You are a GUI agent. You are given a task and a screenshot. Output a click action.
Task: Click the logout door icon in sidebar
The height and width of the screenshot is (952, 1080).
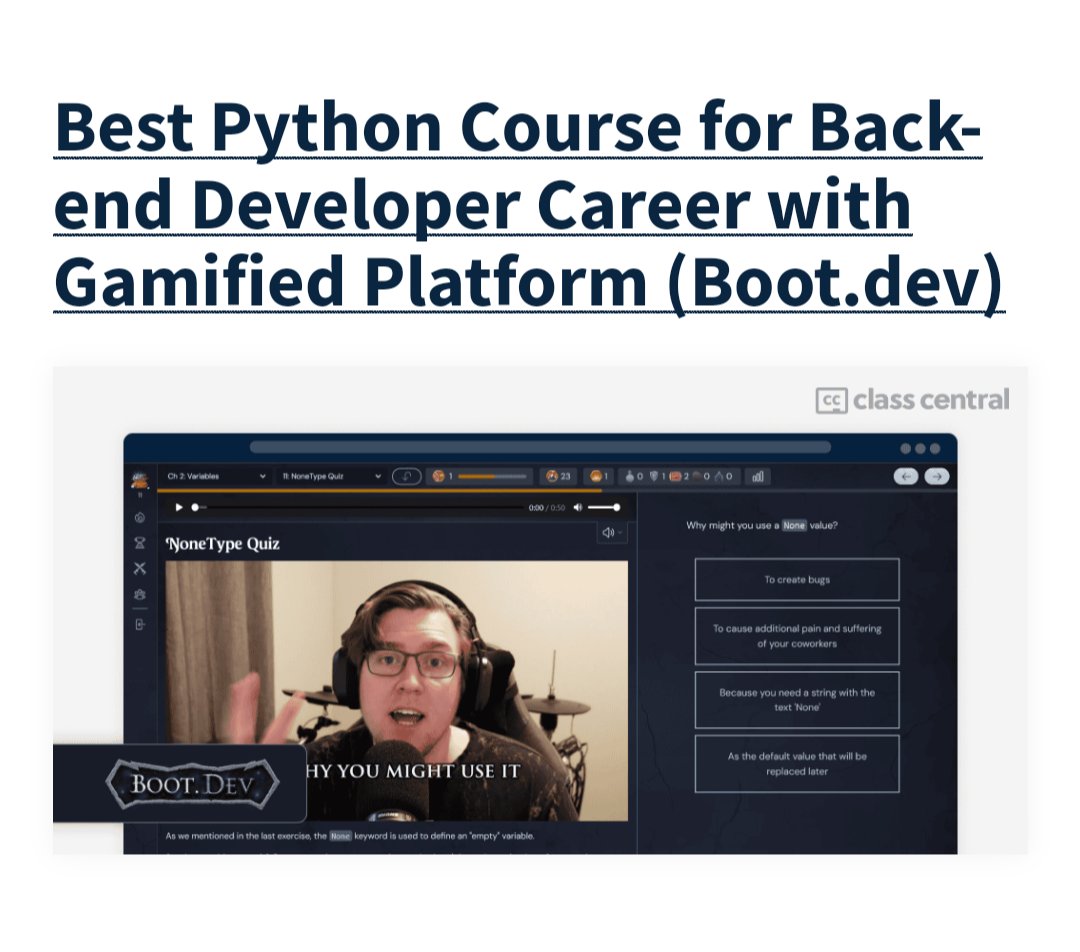pos(140,624)
